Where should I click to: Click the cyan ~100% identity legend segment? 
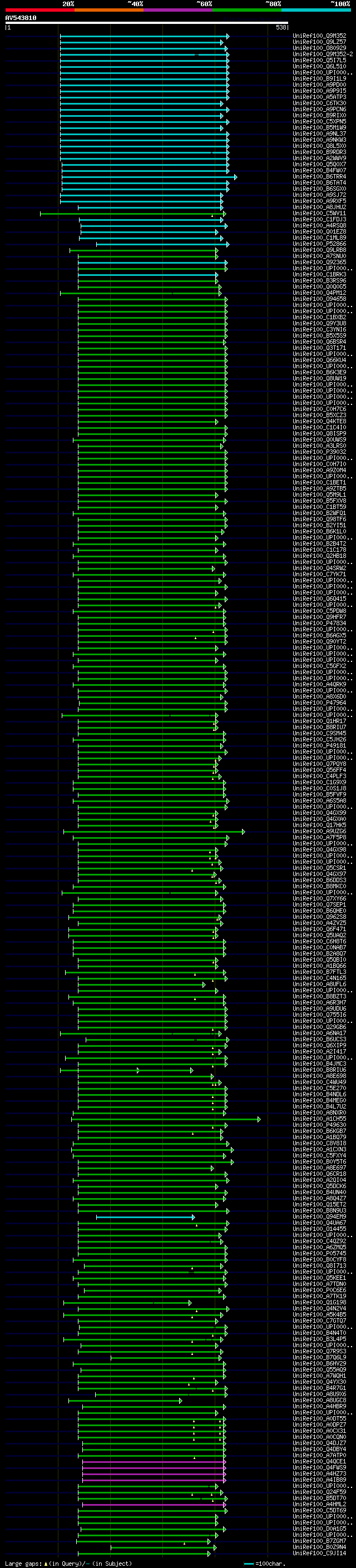click(317, 10)
